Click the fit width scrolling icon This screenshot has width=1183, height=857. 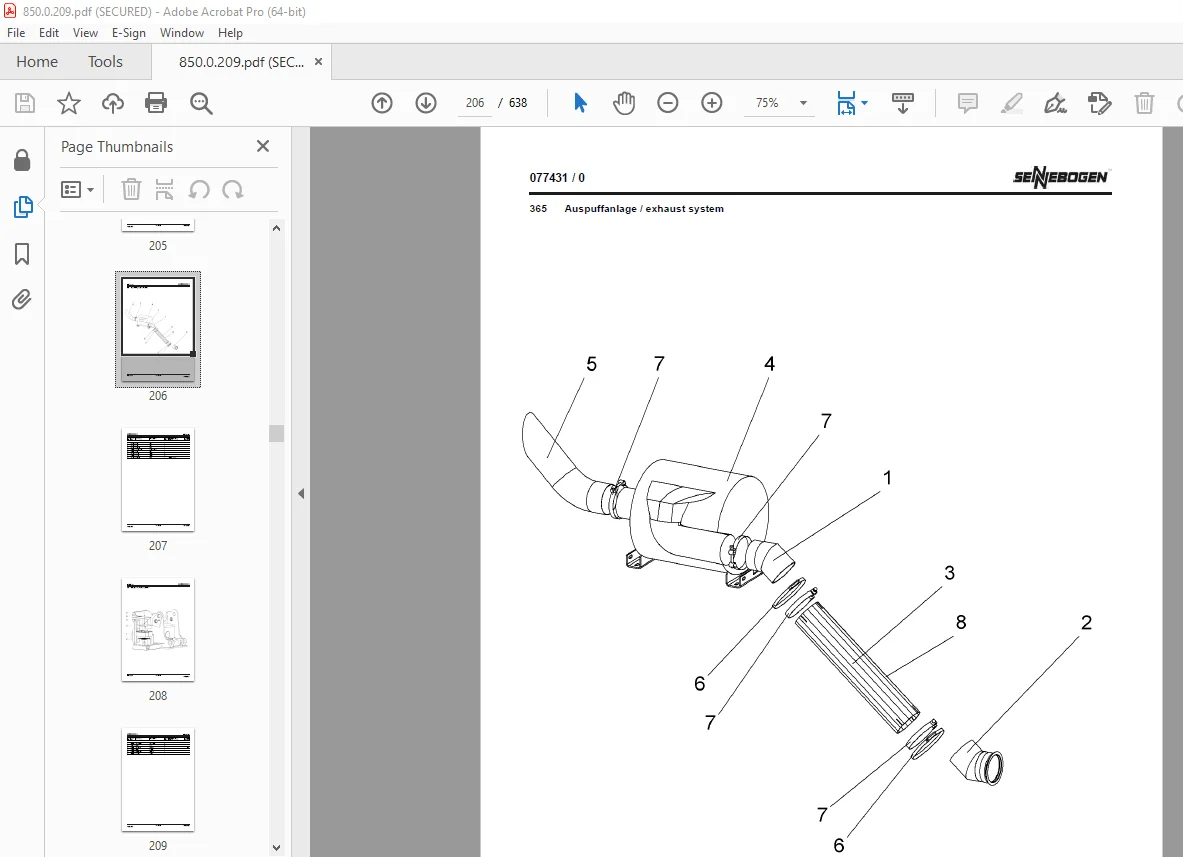(847, 103)
